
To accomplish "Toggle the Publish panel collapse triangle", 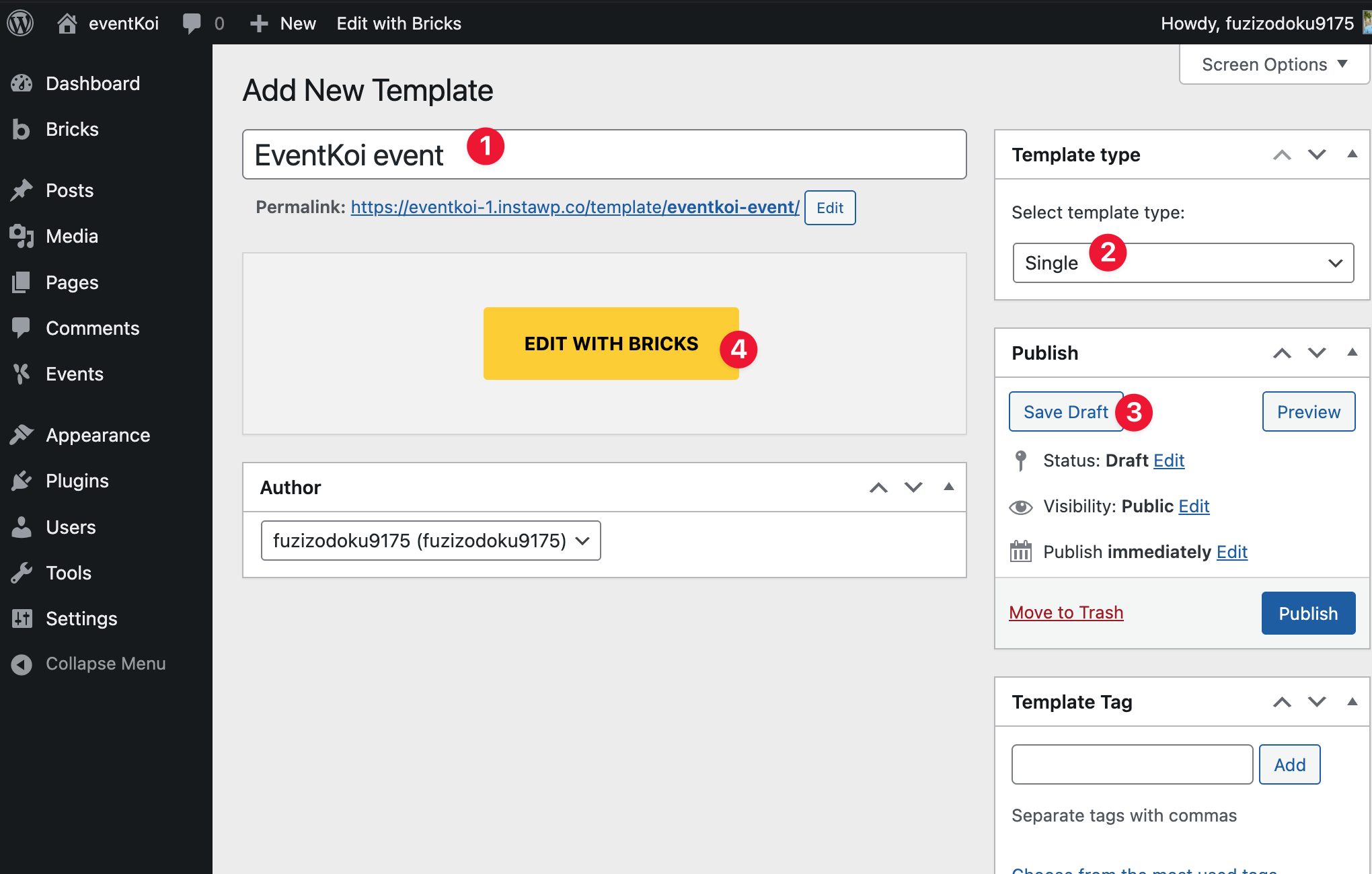I will [1352, 353].
